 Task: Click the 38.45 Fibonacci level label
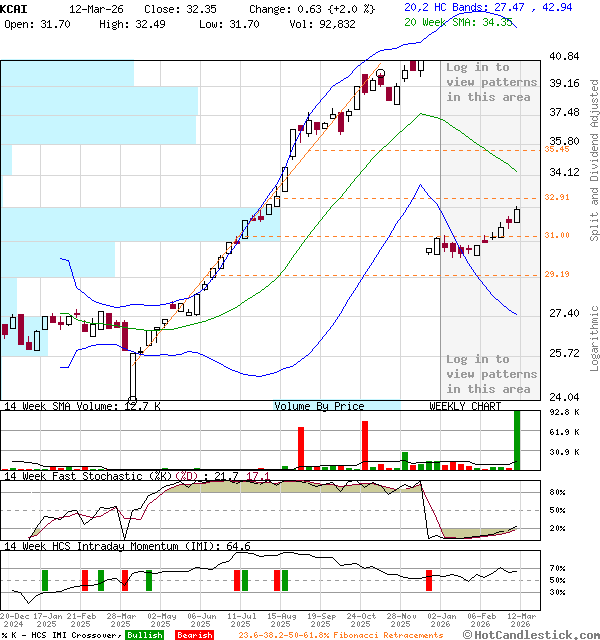(x=557, y=149)
